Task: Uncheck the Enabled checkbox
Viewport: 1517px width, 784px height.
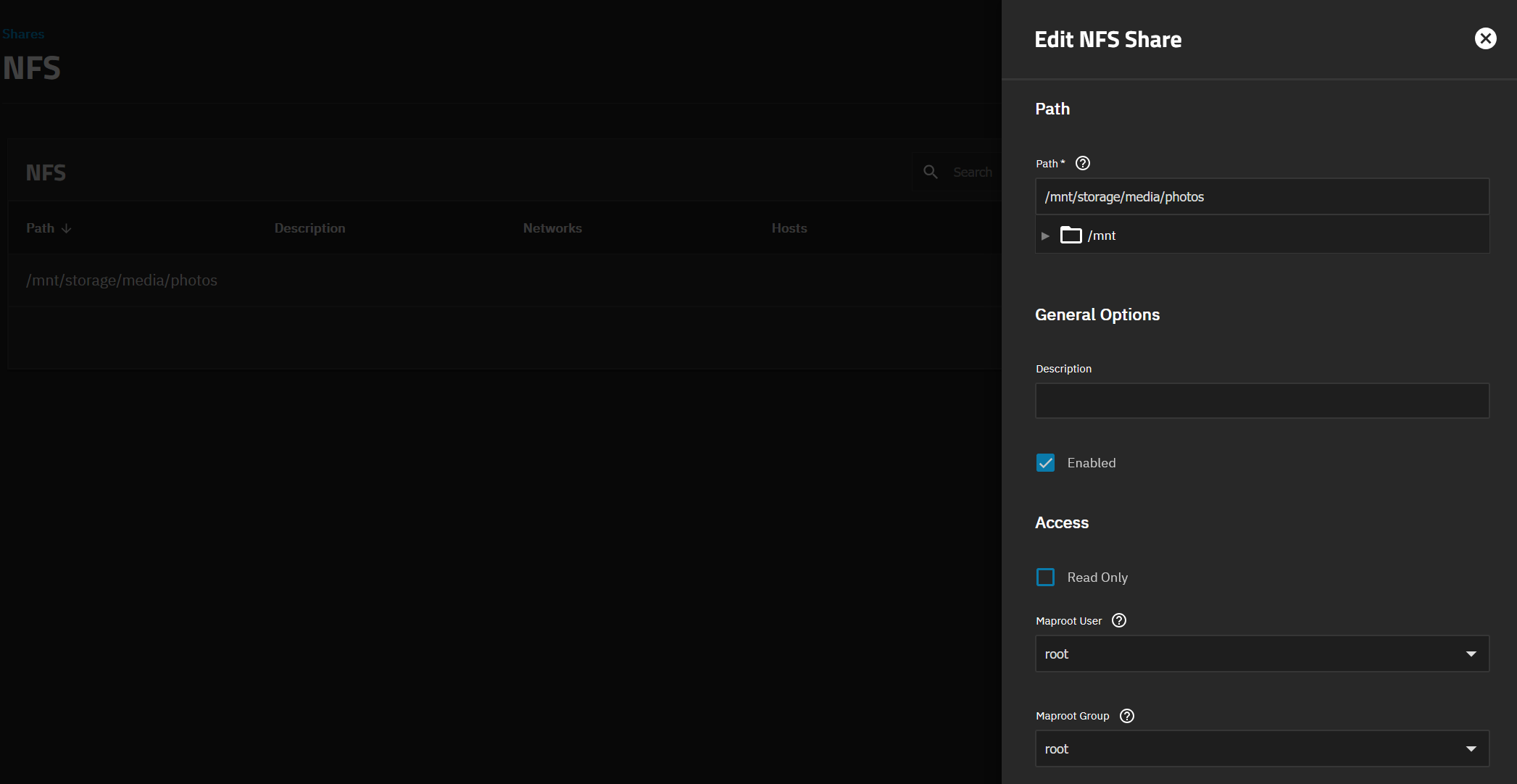Action: 1045,463
